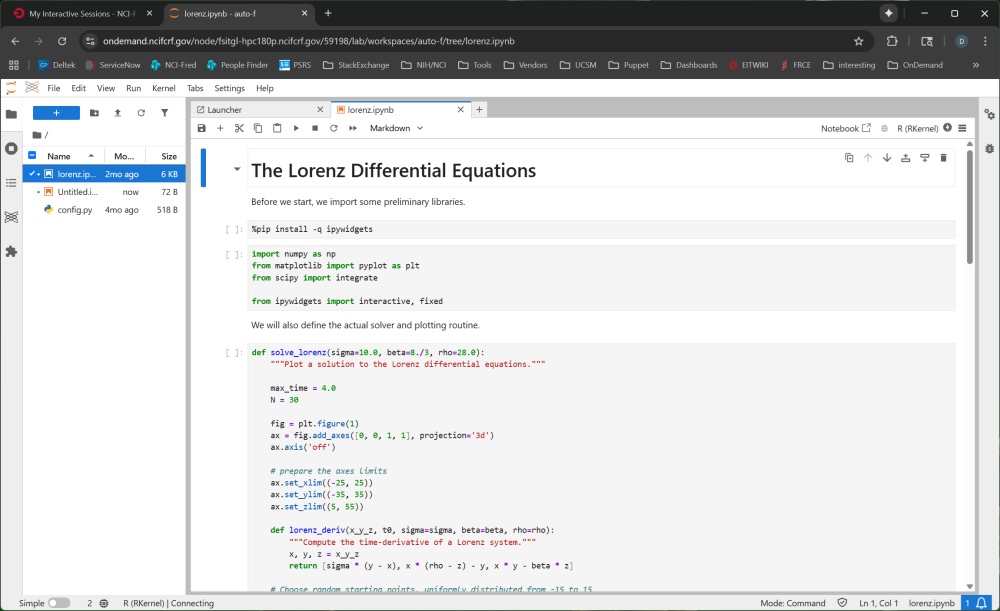Viewport: 1000px width, 611px height.
Task: Move the cell down with arrow icon
Action: 886,157
